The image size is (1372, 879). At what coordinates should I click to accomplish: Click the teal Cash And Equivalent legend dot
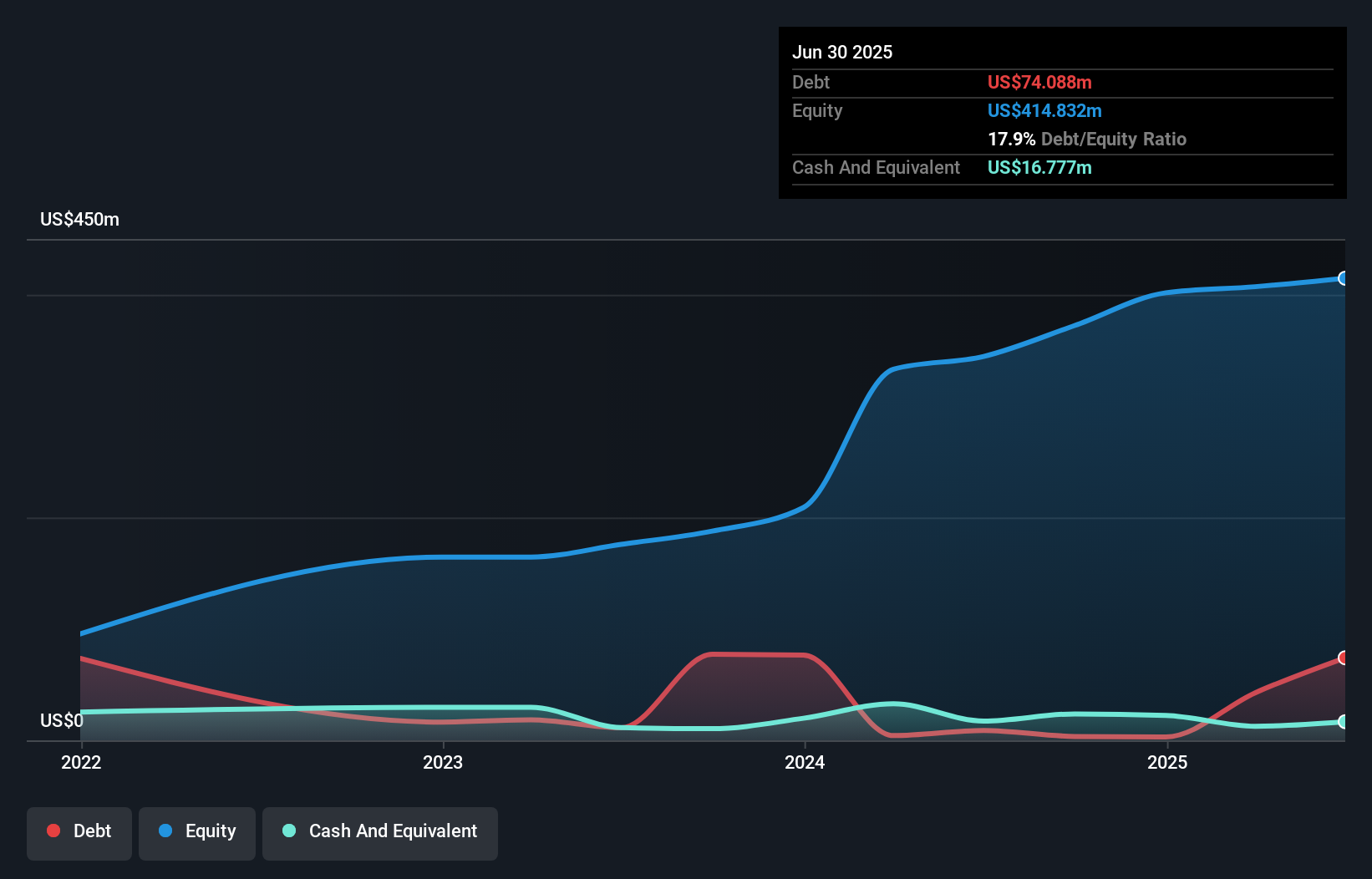tap(288, 831)
